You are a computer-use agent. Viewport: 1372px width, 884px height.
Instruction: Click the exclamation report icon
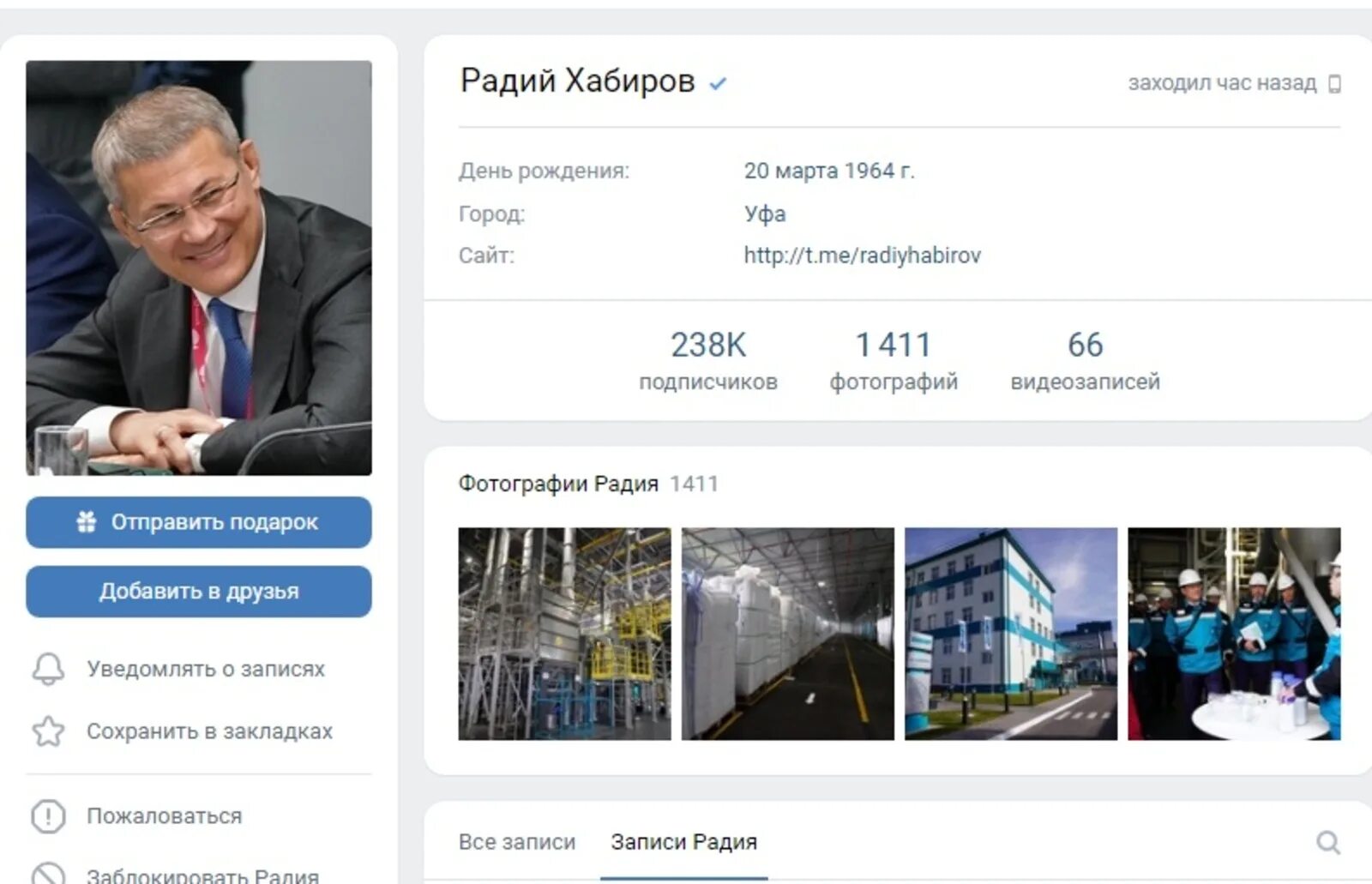tap(48, 816)
